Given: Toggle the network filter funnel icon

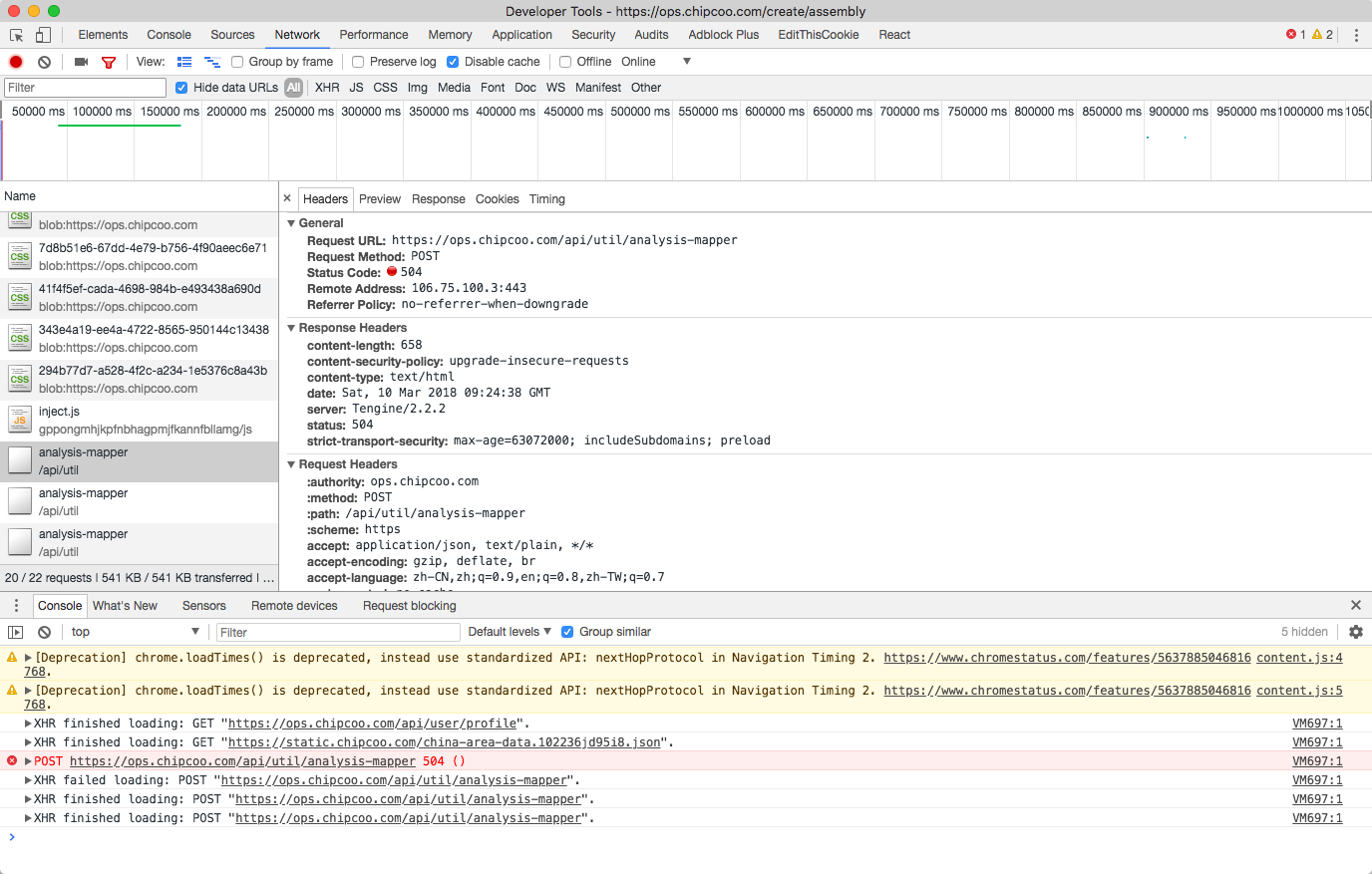Looking at the screenshot, I should pyautogui.click(x=109, y=62).
